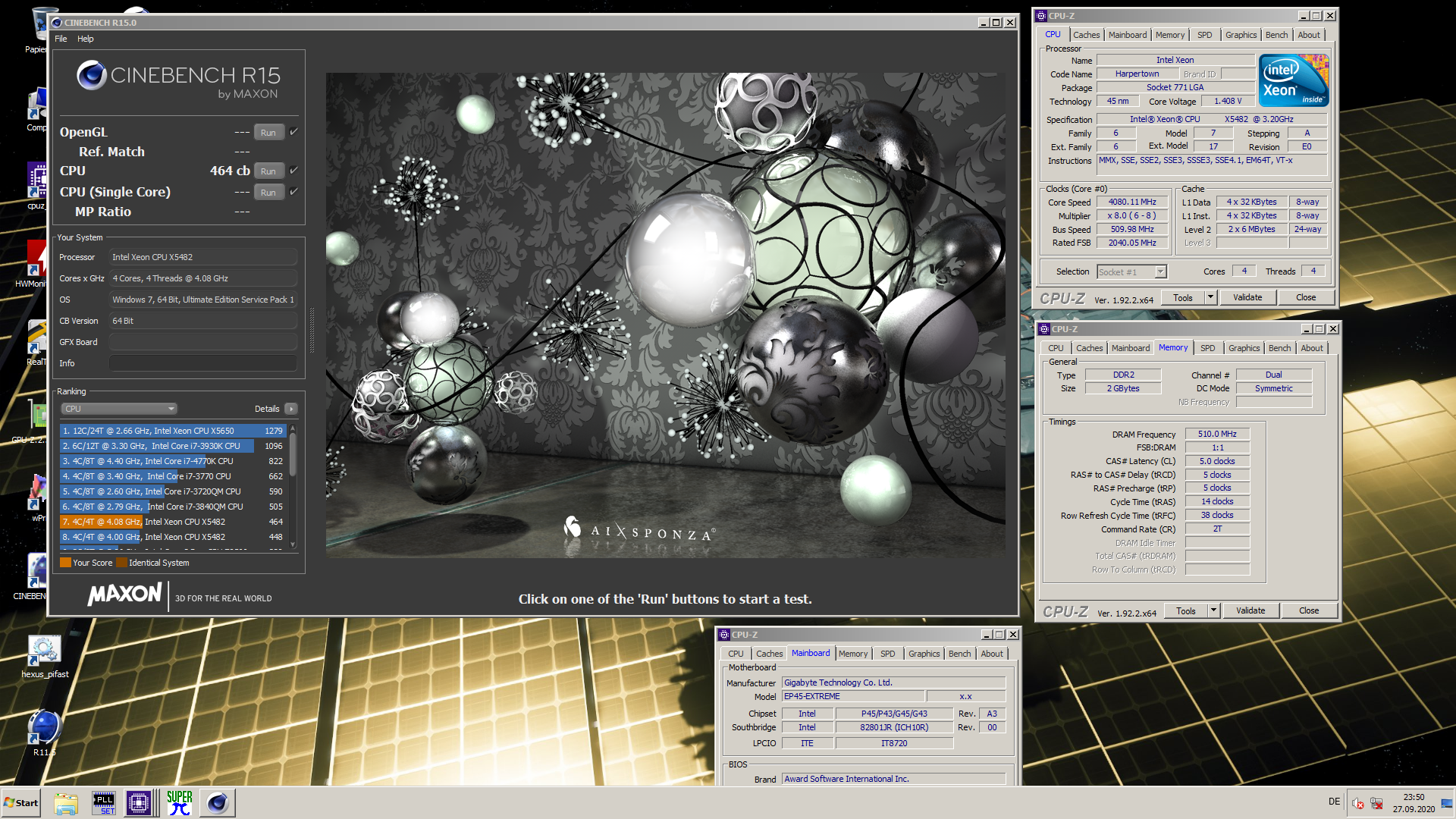
Task: Click the rendered spheres scene image
Action: point(665,315)
